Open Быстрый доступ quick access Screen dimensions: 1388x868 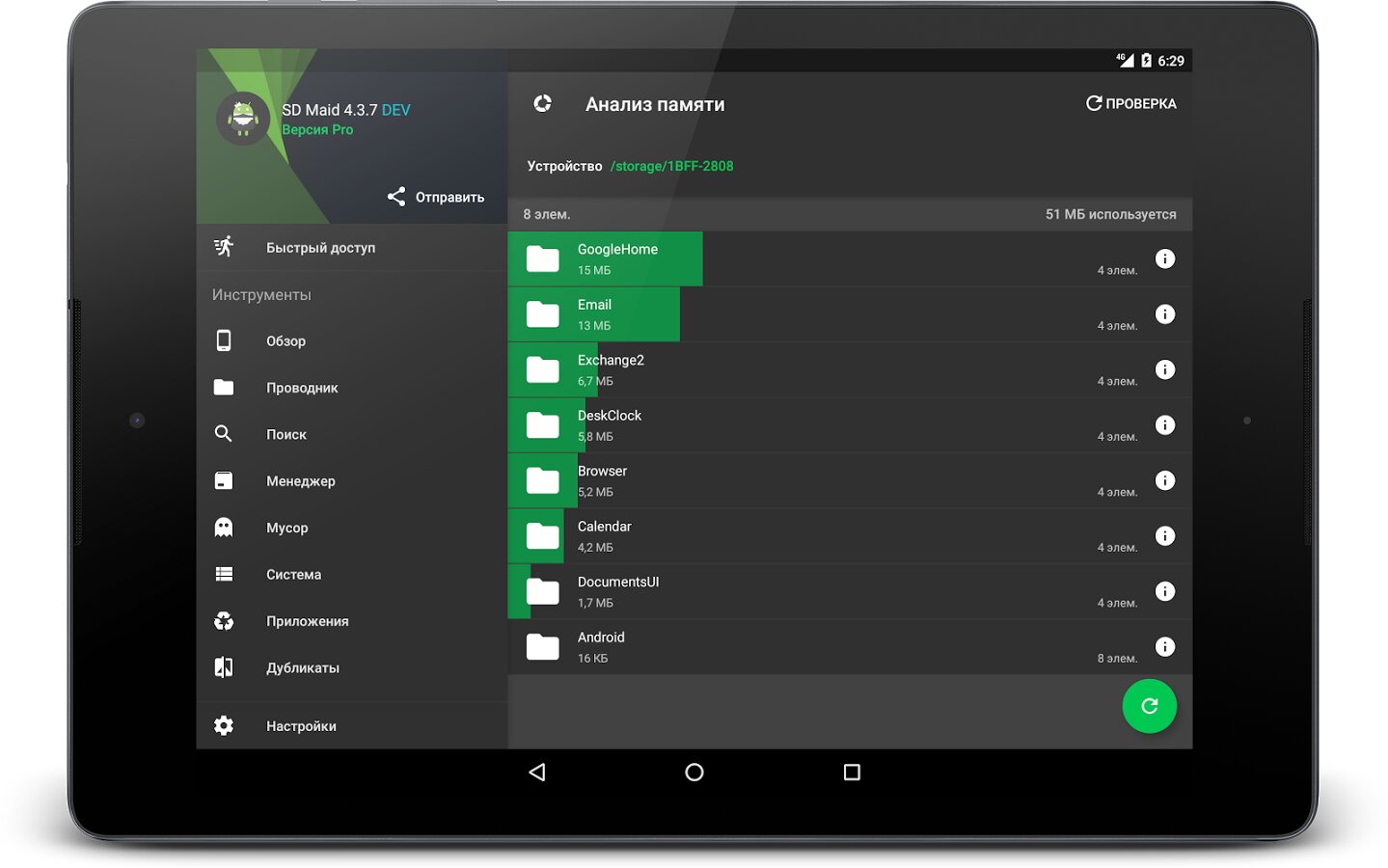352,248
